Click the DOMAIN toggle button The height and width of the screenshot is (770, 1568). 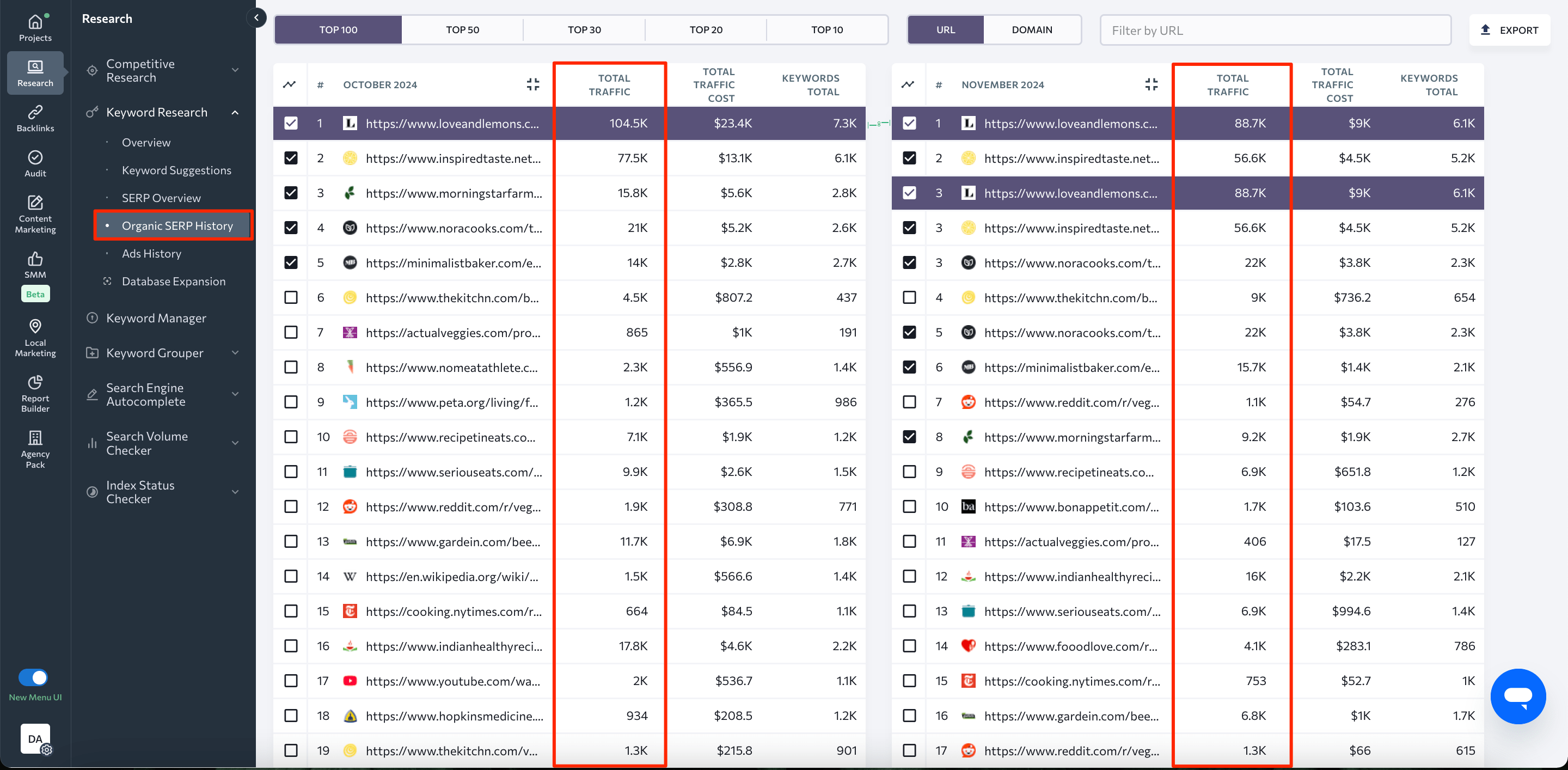[x=1032, y=30]
